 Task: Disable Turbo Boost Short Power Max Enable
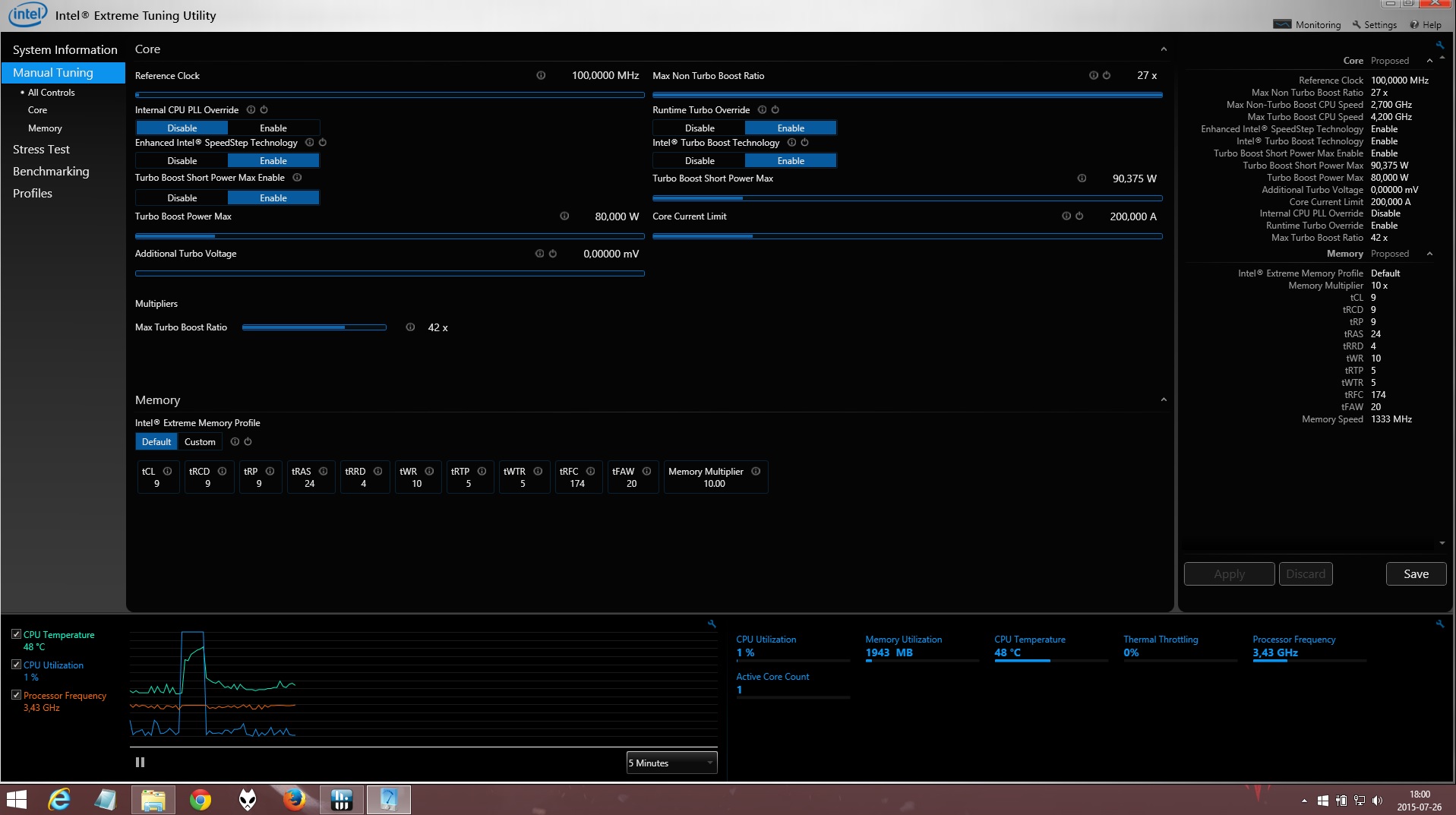[182, 197]
